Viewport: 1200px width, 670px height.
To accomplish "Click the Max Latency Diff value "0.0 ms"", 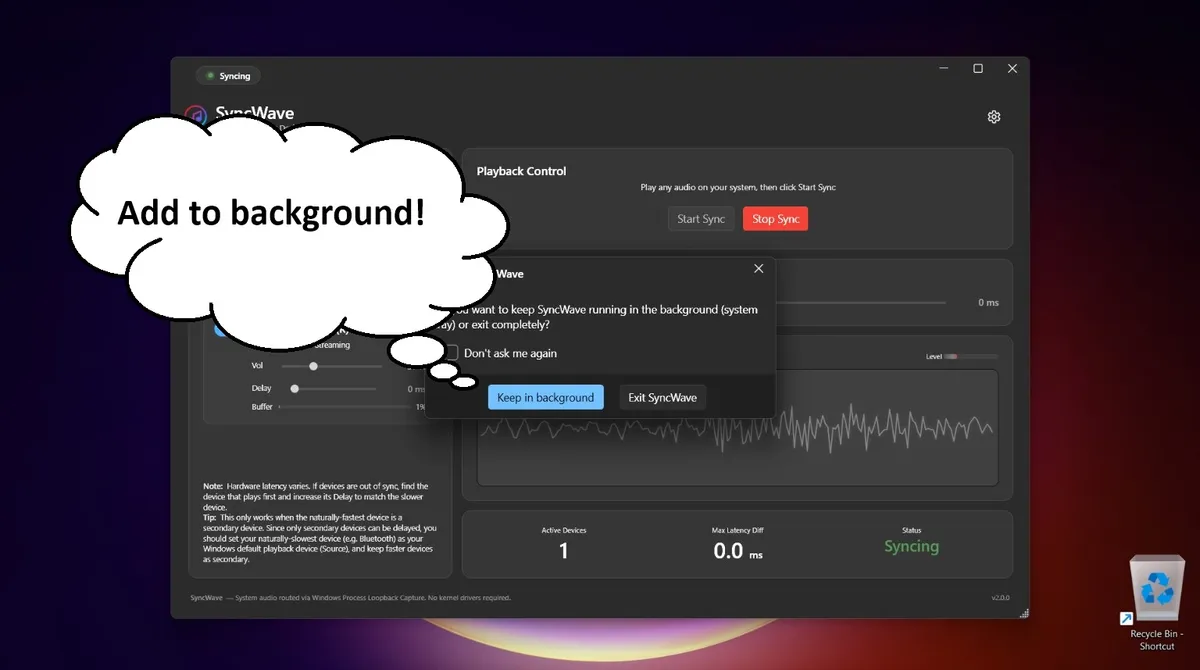I will coord(738,551).
